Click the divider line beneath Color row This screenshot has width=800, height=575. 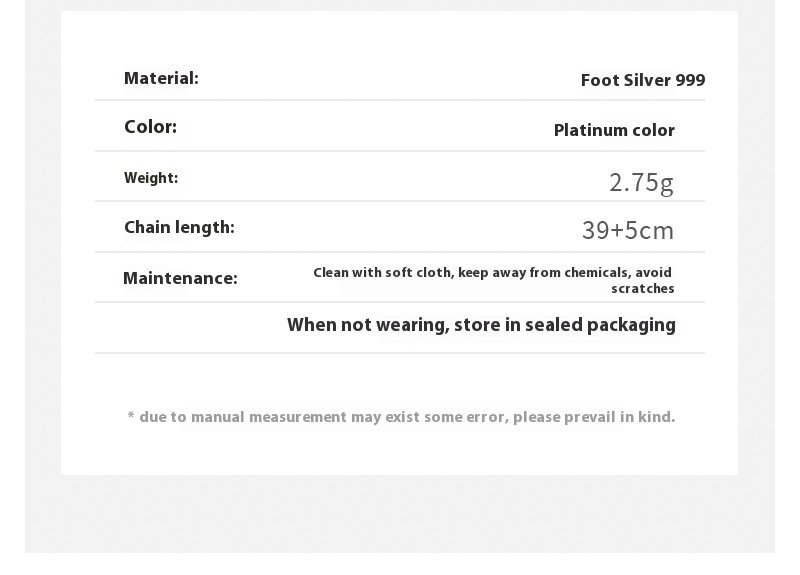400,151
